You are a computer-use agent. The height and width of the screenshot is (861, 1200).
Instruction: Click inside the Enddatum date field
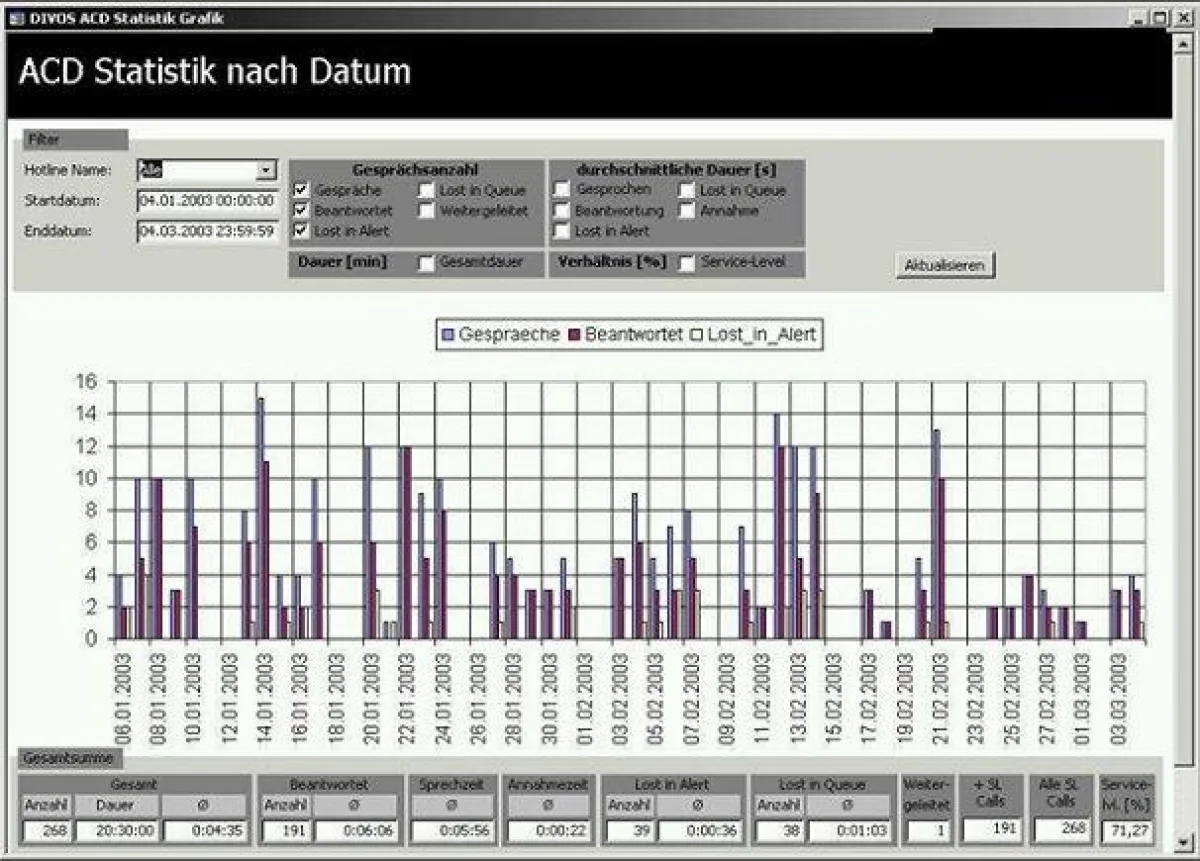206,233
